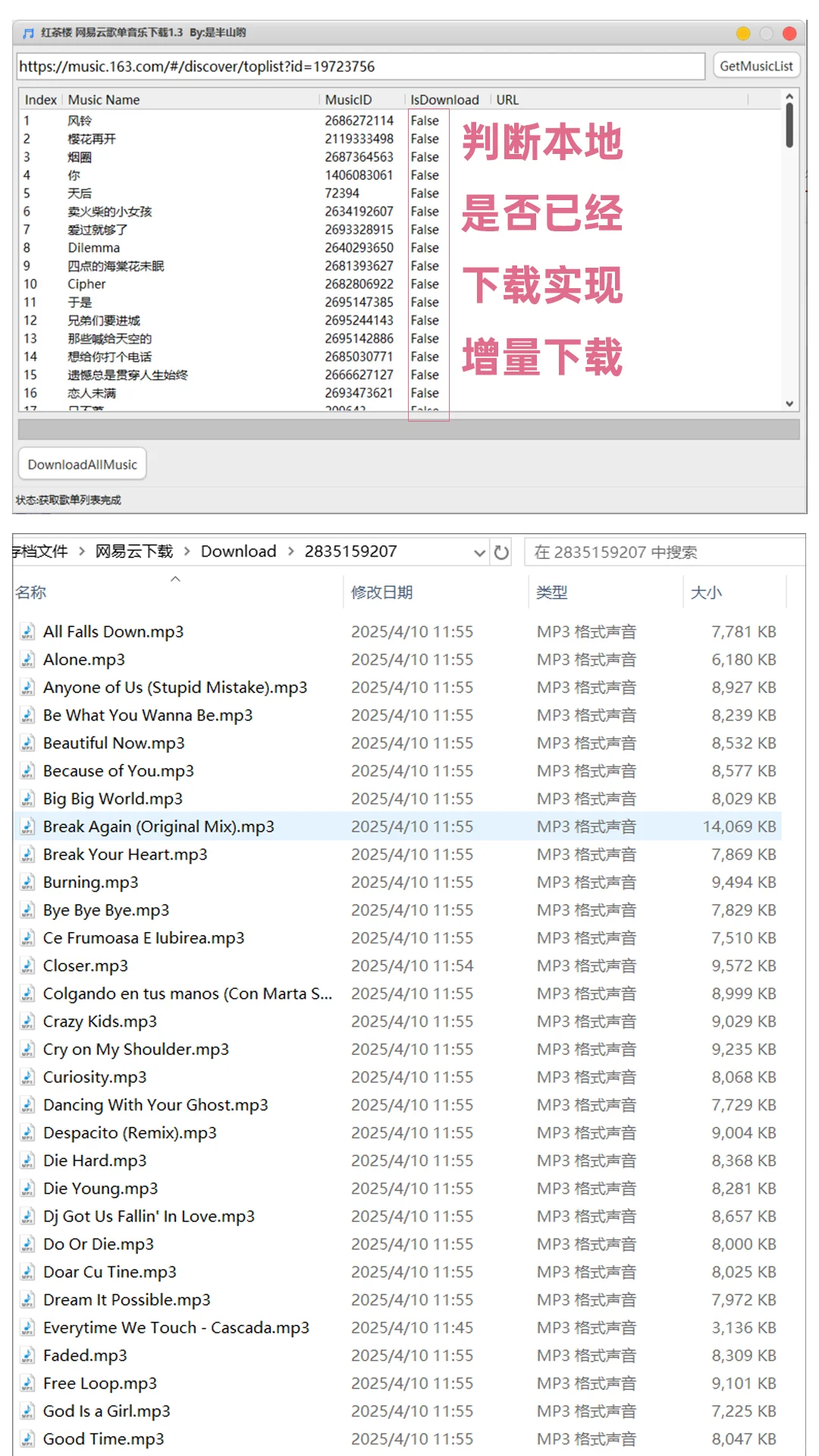Click the MP3 icon of Closer.mp3

click(27, 966)
